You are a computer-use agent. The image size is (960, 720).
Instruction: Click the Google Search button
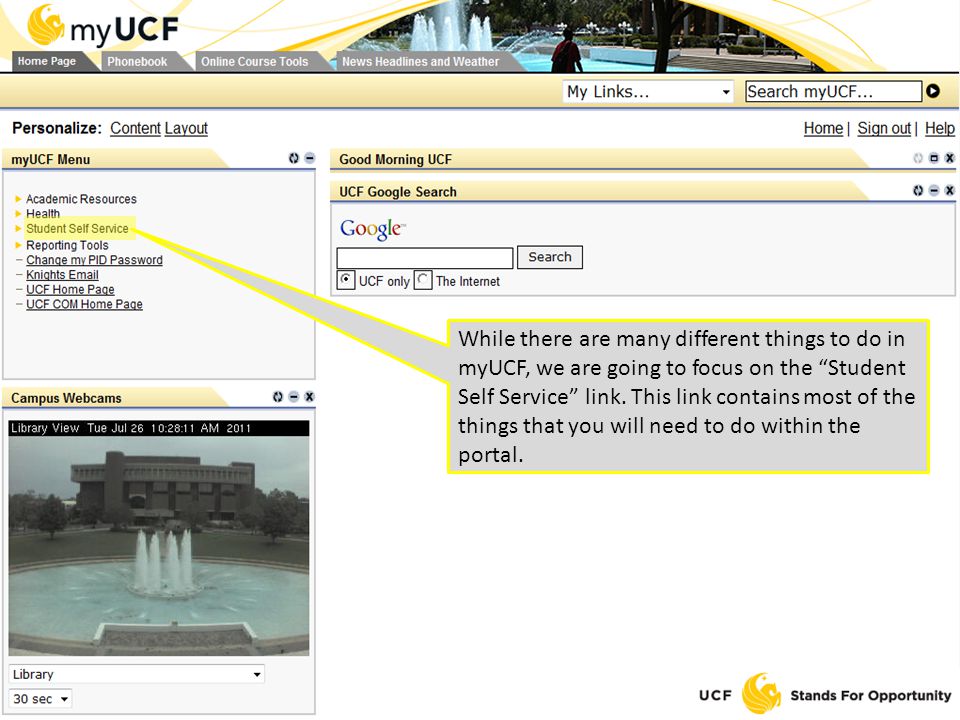point(550,257)
